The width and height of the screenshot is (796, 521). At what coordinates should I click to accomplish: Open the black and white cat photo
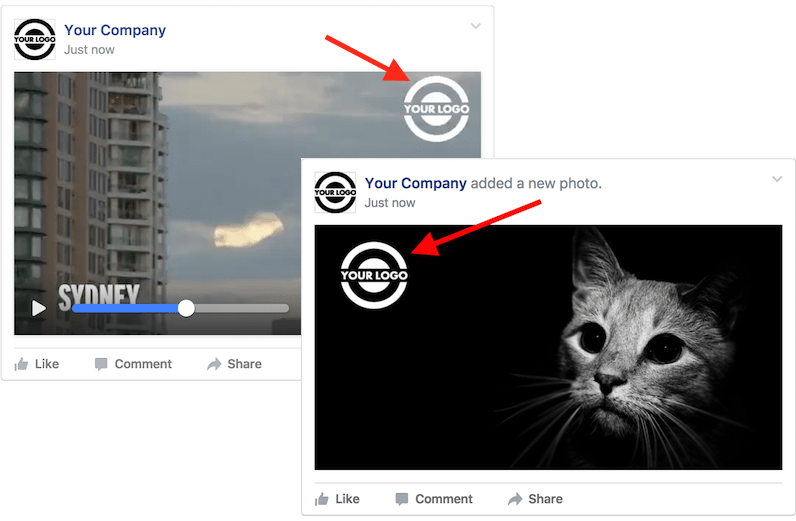[x=548, y=347]
